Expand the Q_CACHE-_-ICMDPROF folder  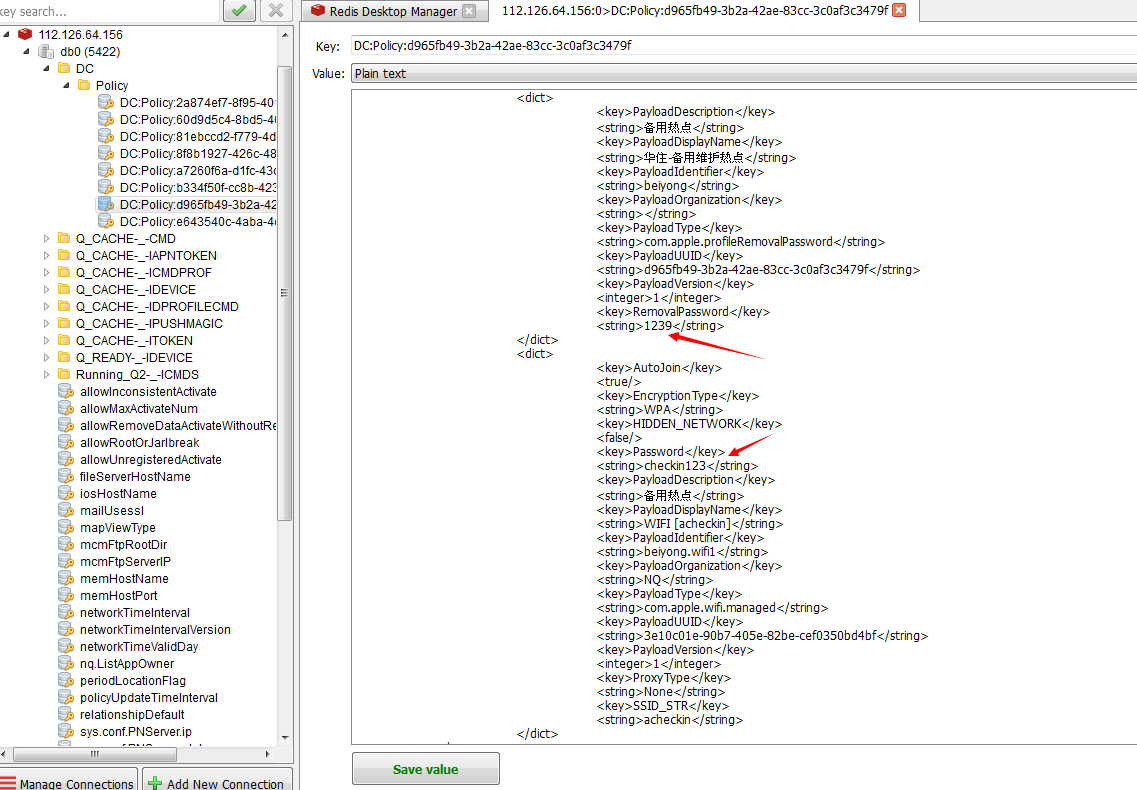pyautogui.click(x=46, y=272)
